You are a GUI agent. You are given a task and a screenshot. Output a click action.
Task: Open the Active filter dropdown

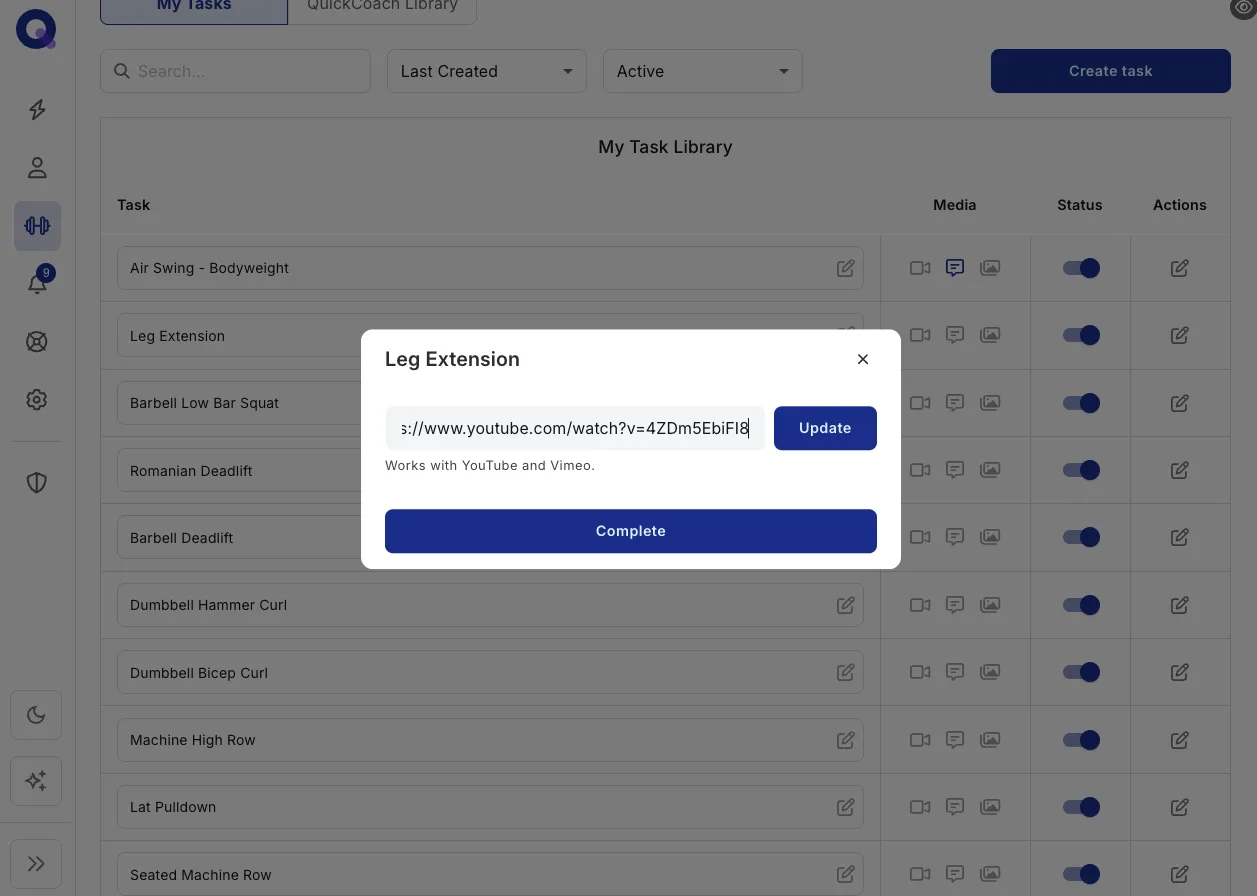coord(703,71)
